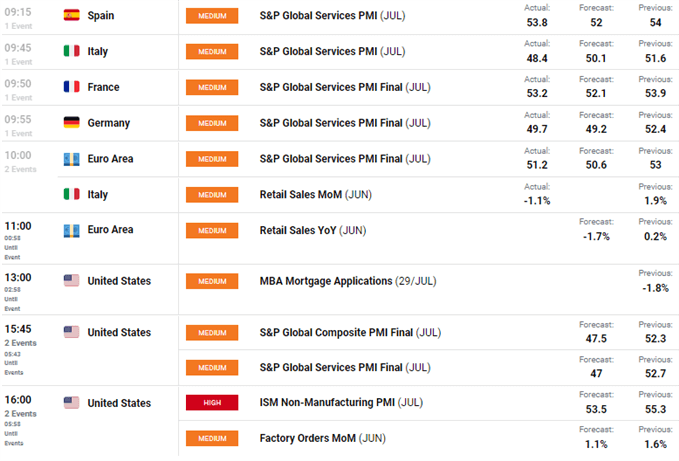Click MEDIUM badge beside S&P Global Composite PMI
The width and height of the screenshot is (679, 461).
point(212,333)
